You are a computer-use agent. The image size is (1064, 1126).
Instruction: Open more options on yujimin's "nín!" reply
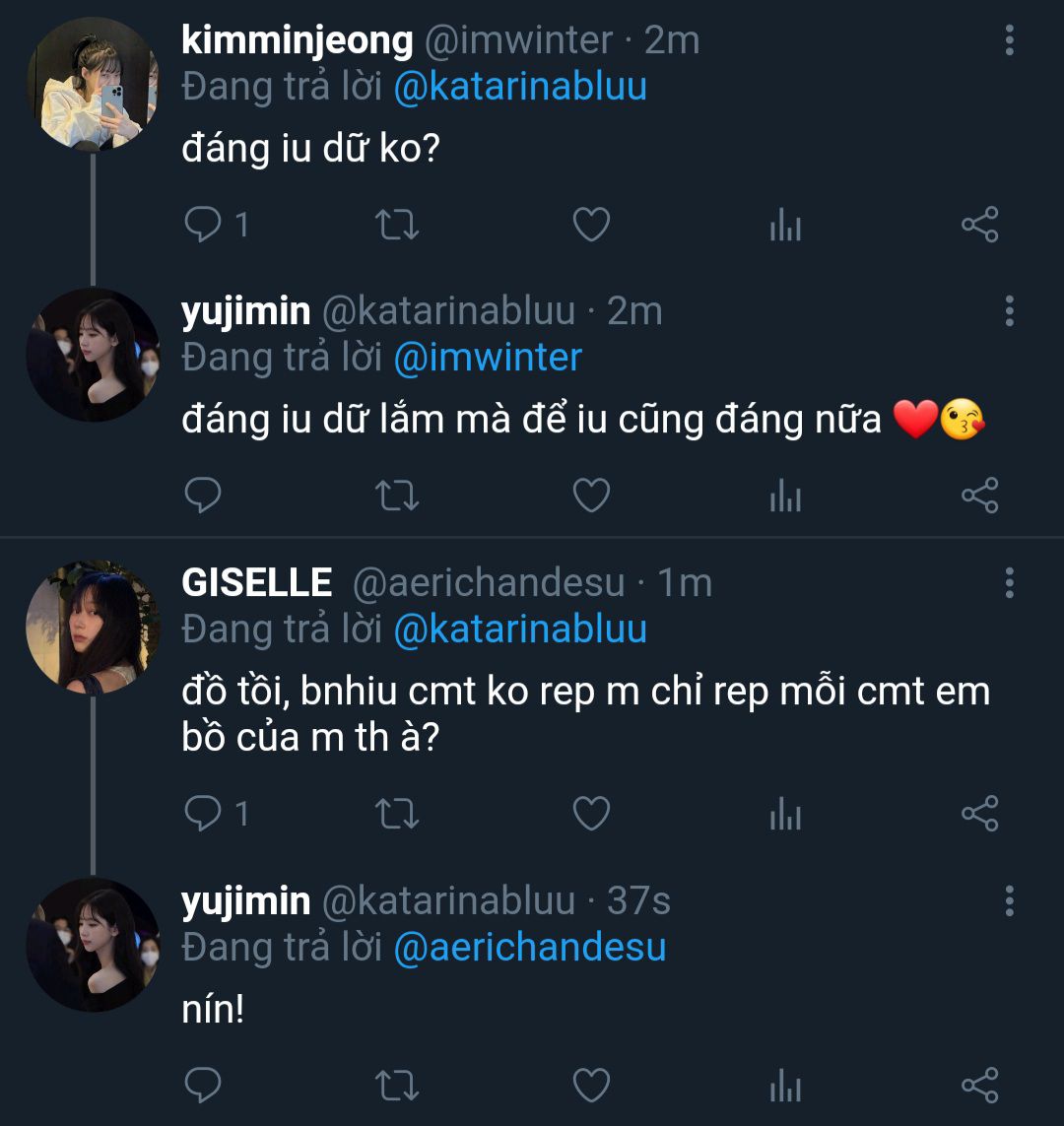point(1009,900)
